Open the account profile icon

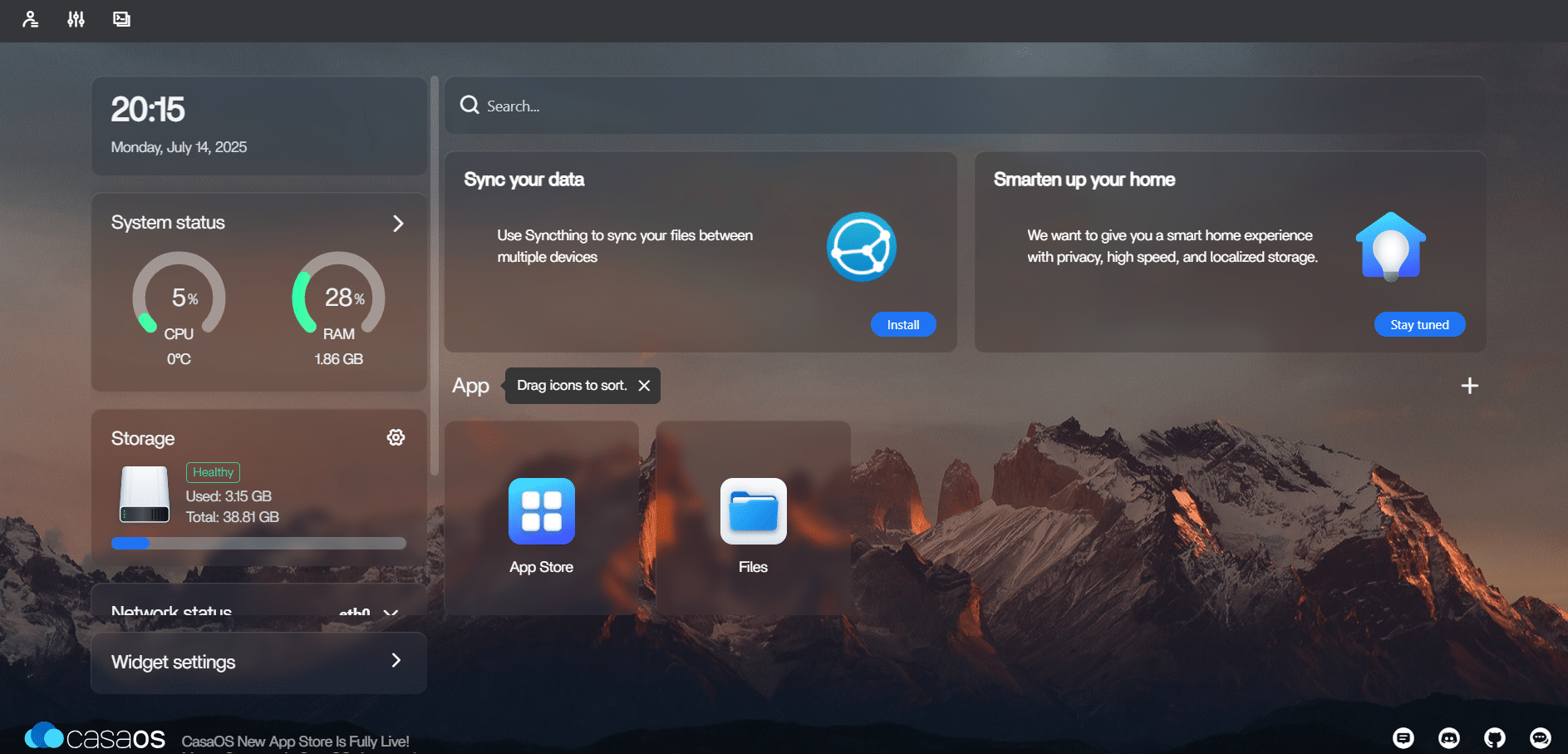(31, 19)
